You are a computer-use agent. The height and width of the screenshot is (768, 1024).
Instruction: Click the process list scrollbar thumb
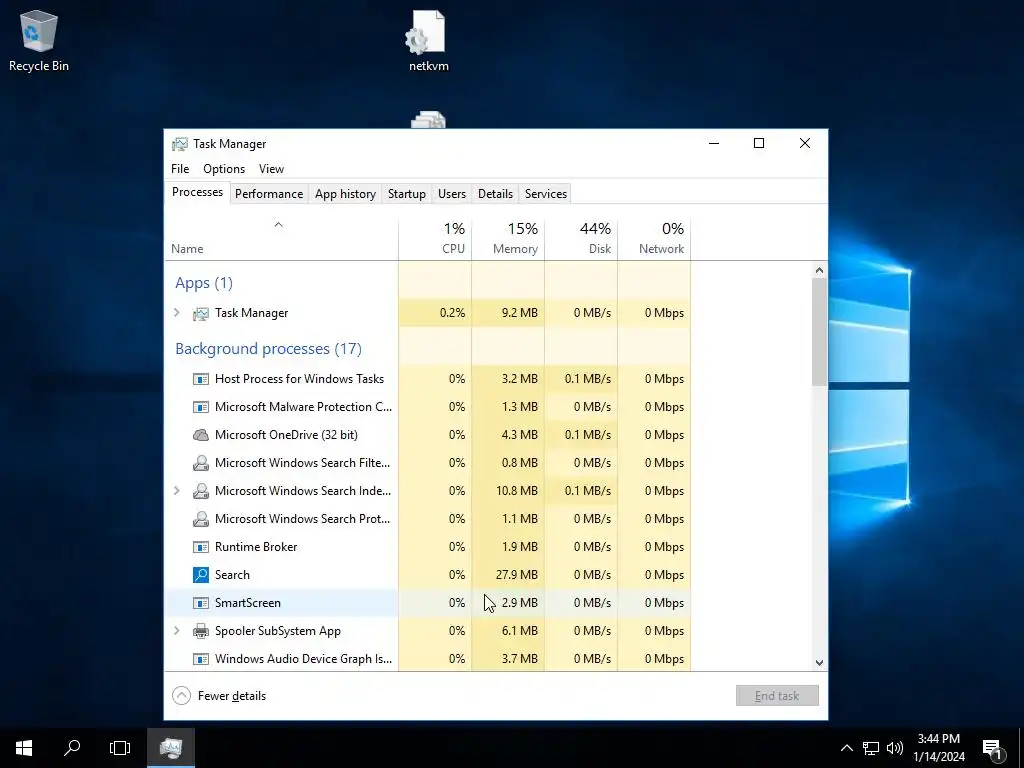pos(819,332)
